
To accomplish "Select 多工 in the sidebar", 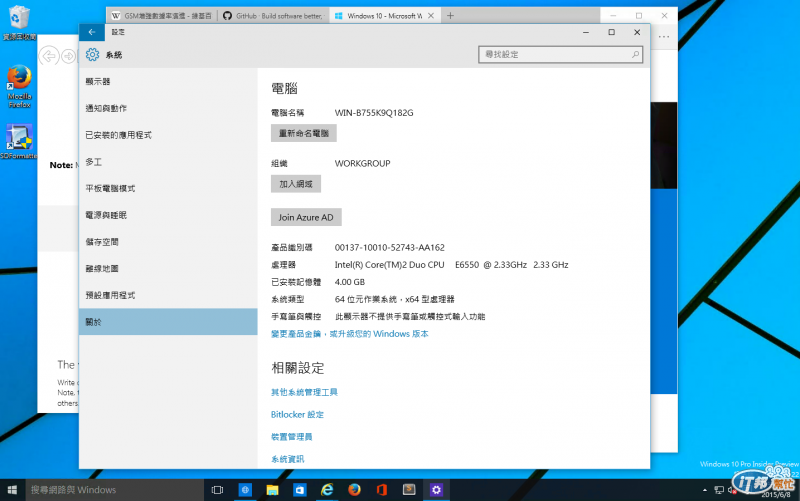I will tap(168, 162).
